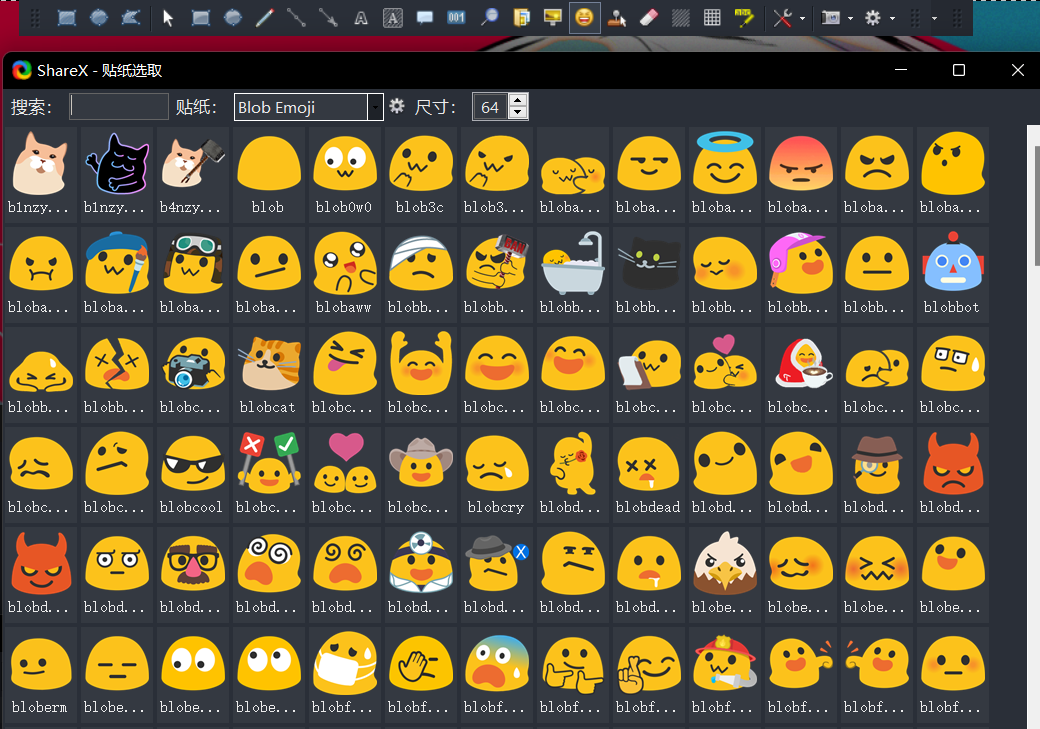Toggle the cursor stamp tool
This screenshot has height=729, width=1040.
pyautogui.click(x=617, y=18)
